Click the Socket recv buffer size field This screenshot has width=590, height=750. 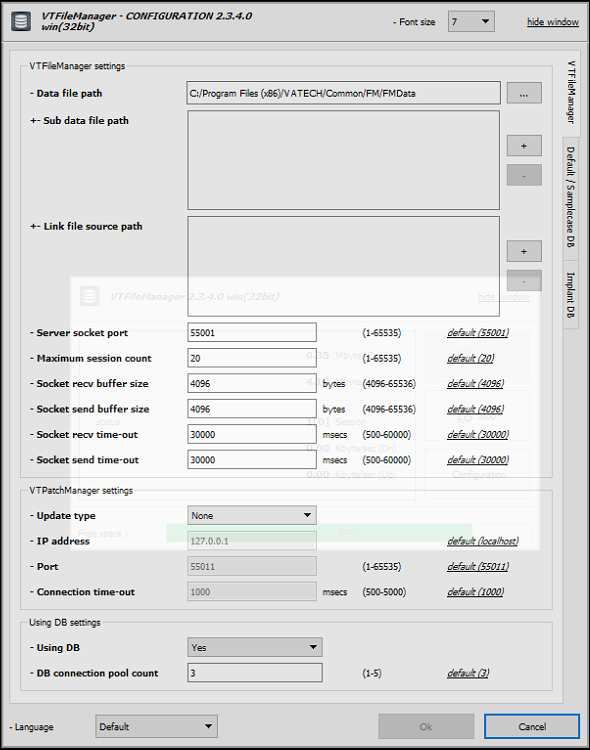click(252, 383)
